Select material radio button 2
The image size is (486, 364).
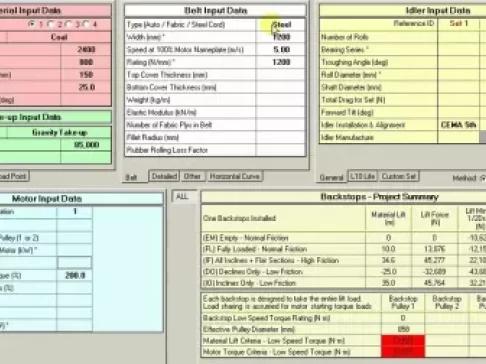[51, 24]
